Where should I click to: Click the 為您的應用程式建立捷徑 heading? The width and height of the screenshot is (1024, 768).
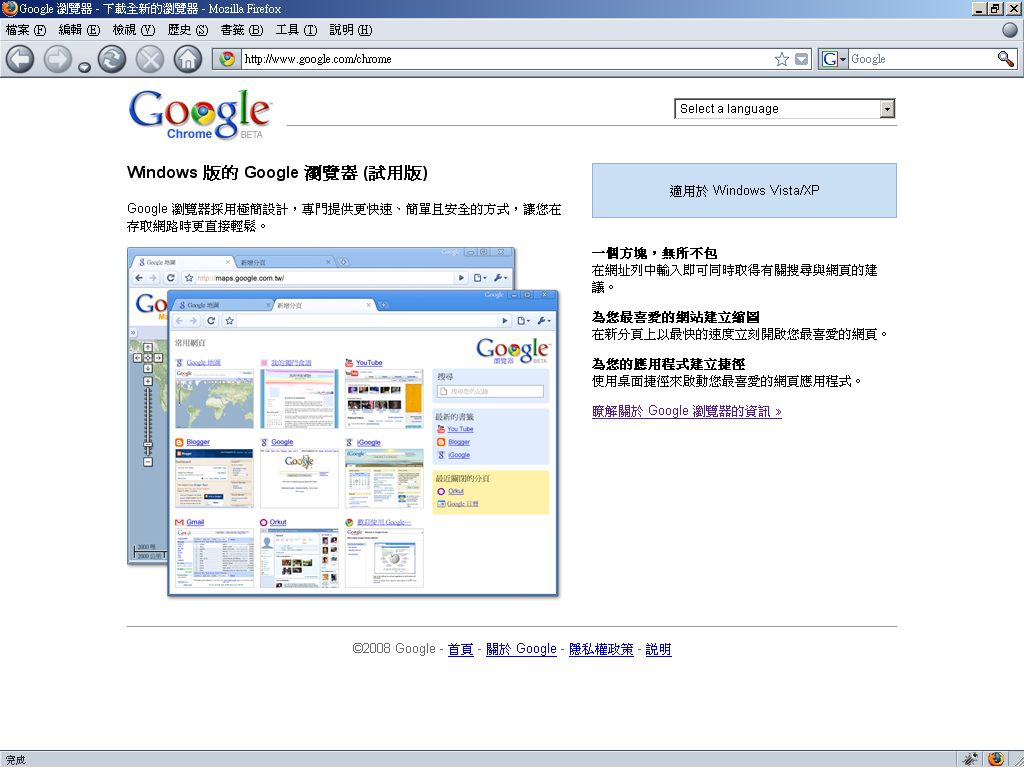click(668, 364)
